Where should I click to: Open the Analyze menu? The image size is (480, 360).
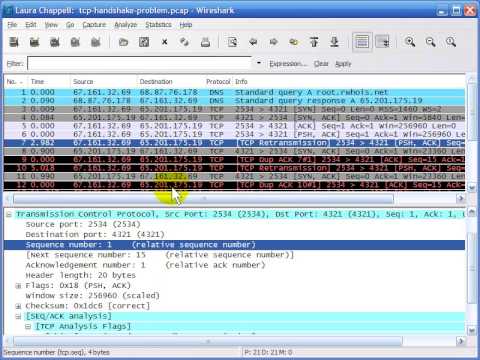point(126,25)
